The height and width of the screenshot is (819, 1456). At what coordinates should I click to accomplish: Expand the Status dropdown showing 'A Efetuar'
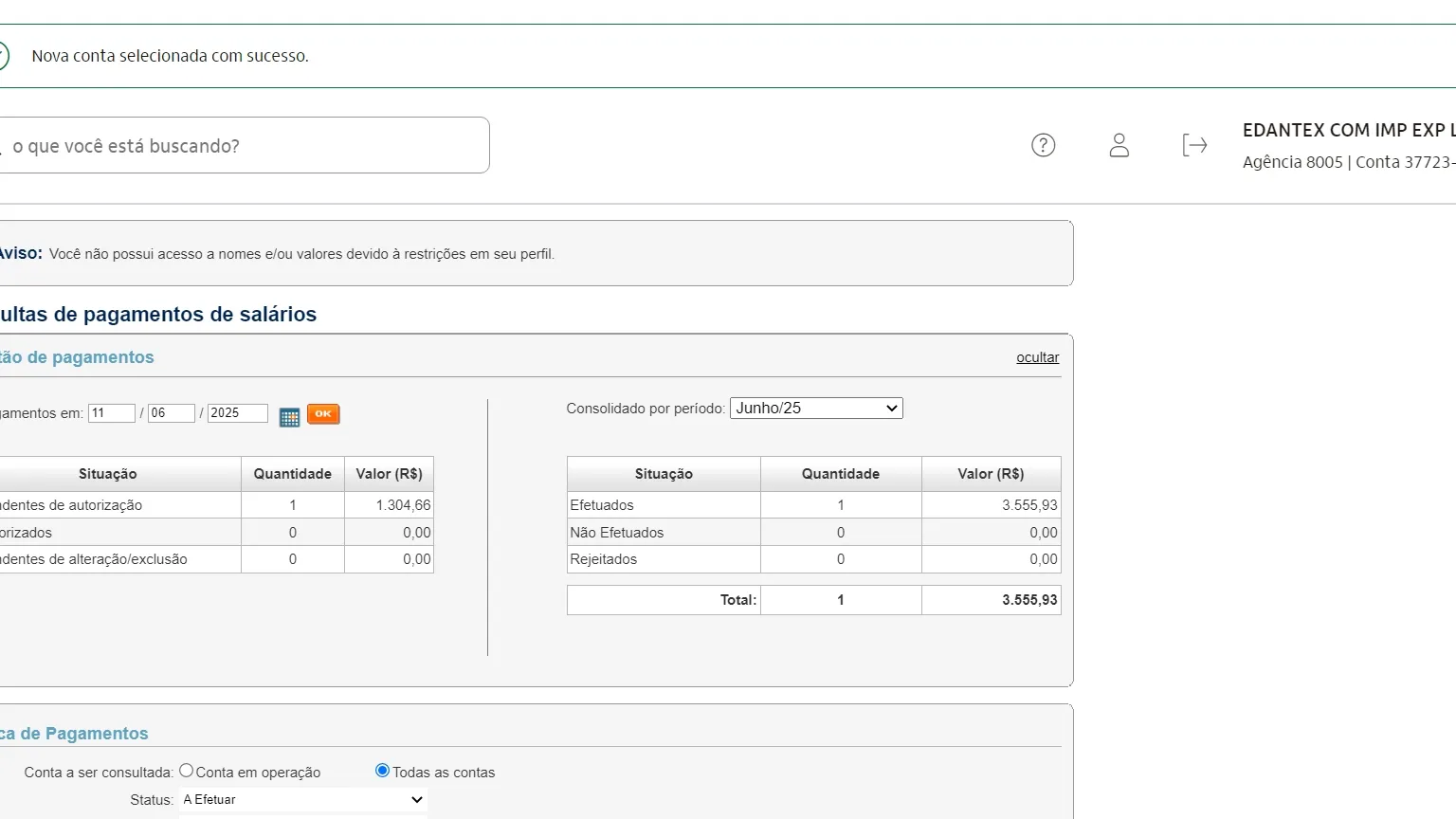303,800
